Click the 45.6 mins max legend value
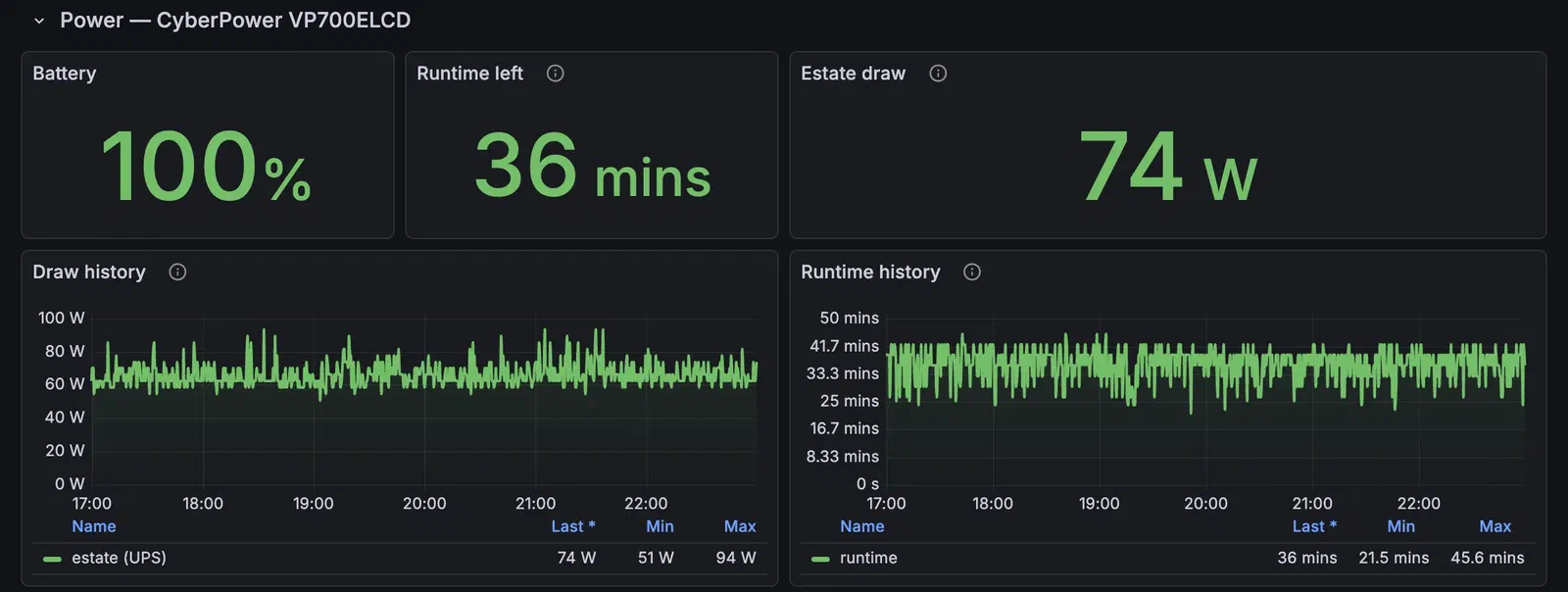Screen dimensions: 1568x592 (x=1488, y=558)
